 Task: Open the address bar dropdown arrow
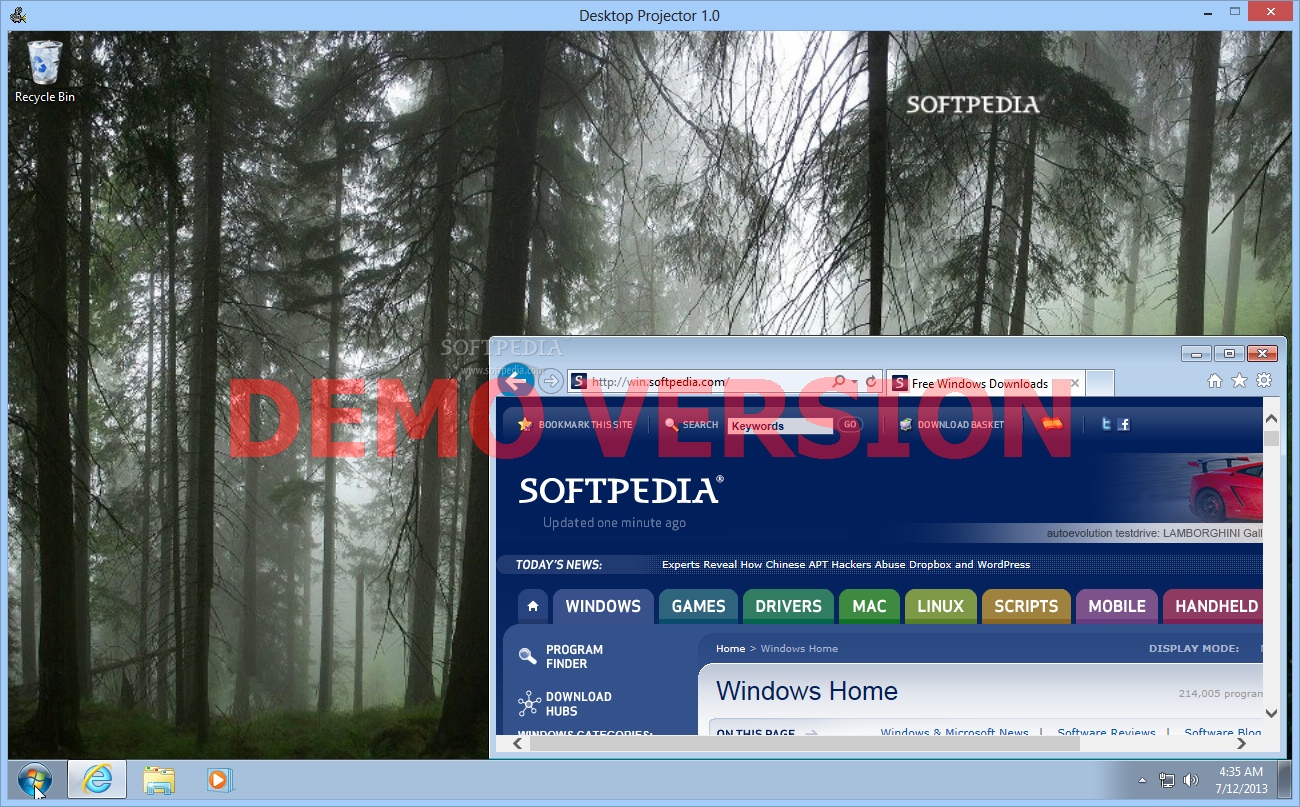853,382
